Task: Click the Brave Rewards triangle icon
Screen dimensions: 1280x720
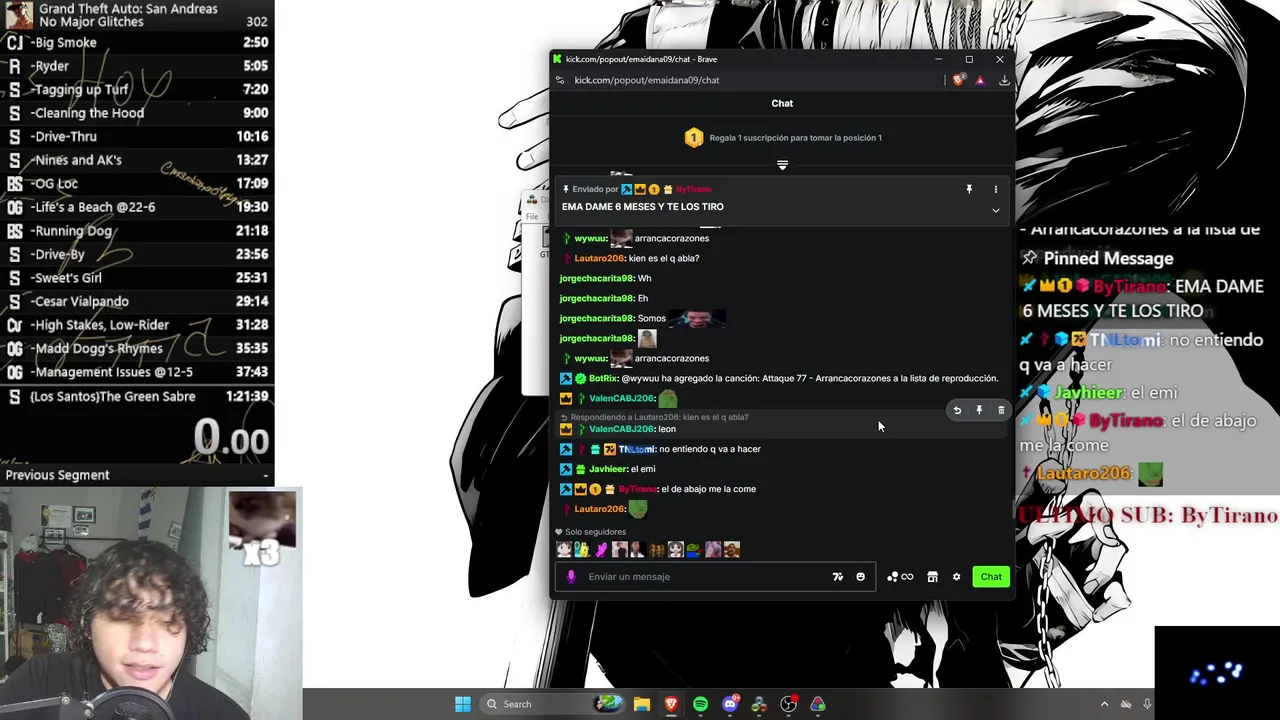Action: 980,80
